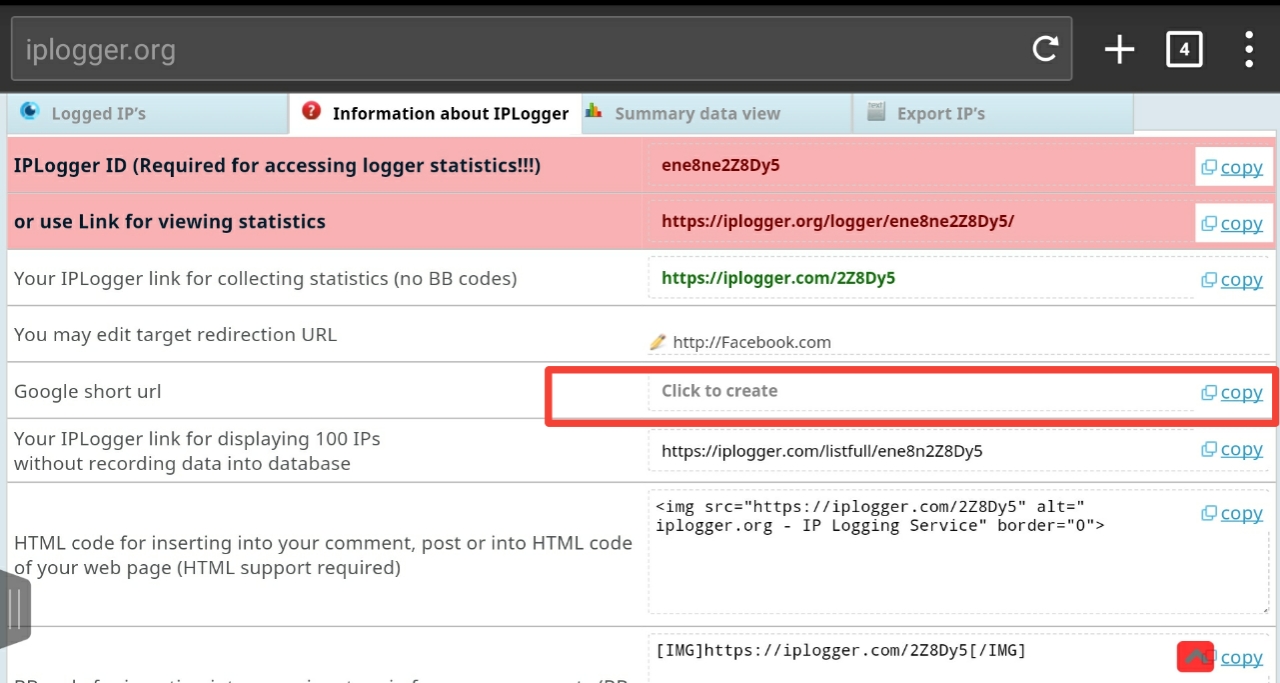
Task: Open the Summary data view tab
Action: (716, 113)
